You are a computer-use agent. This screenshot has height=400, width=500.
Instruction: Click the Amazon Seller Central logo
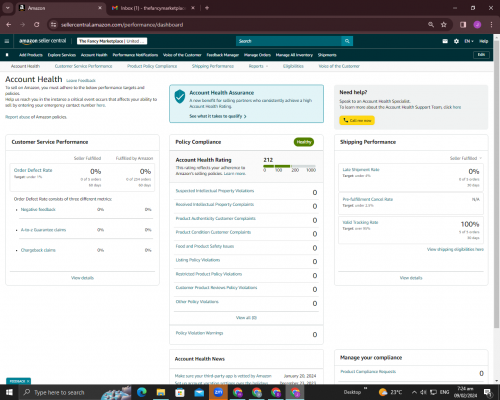pyautogui.click(x=42, y=41)
